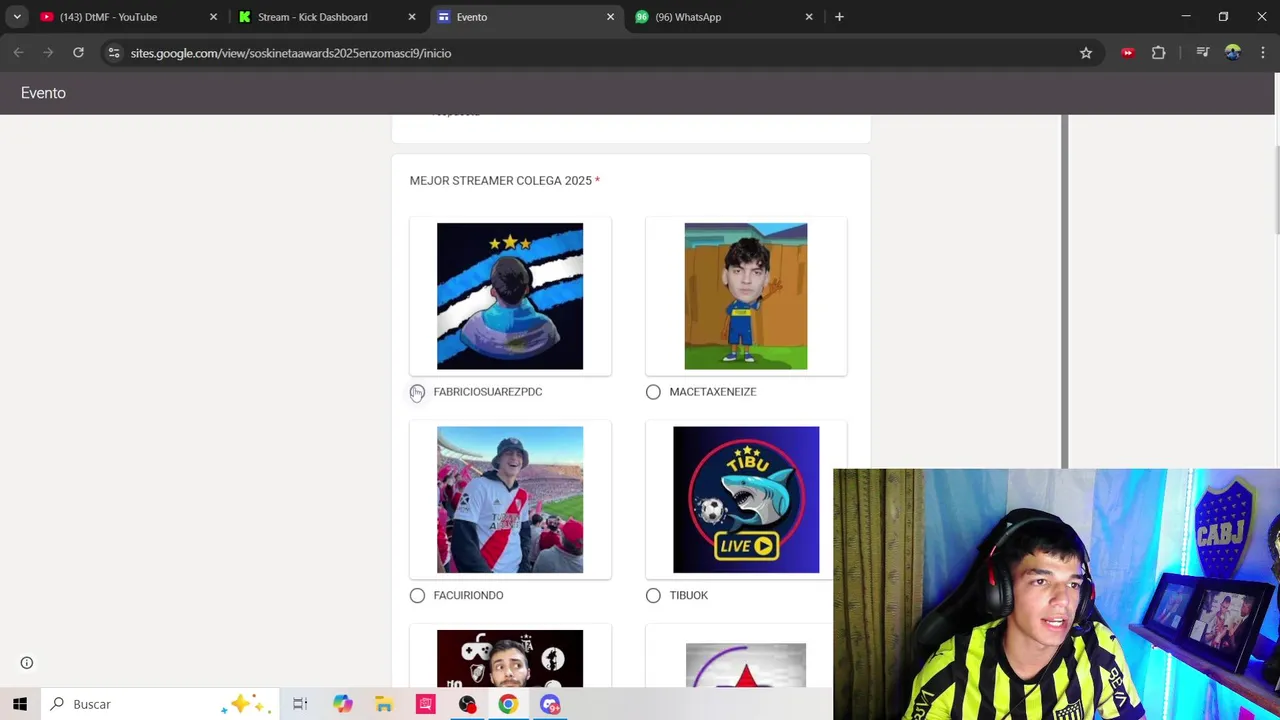Bookmark this page with star icon
The height and width of the screenshot is (720, 1280).
[x=1086, y=53]
